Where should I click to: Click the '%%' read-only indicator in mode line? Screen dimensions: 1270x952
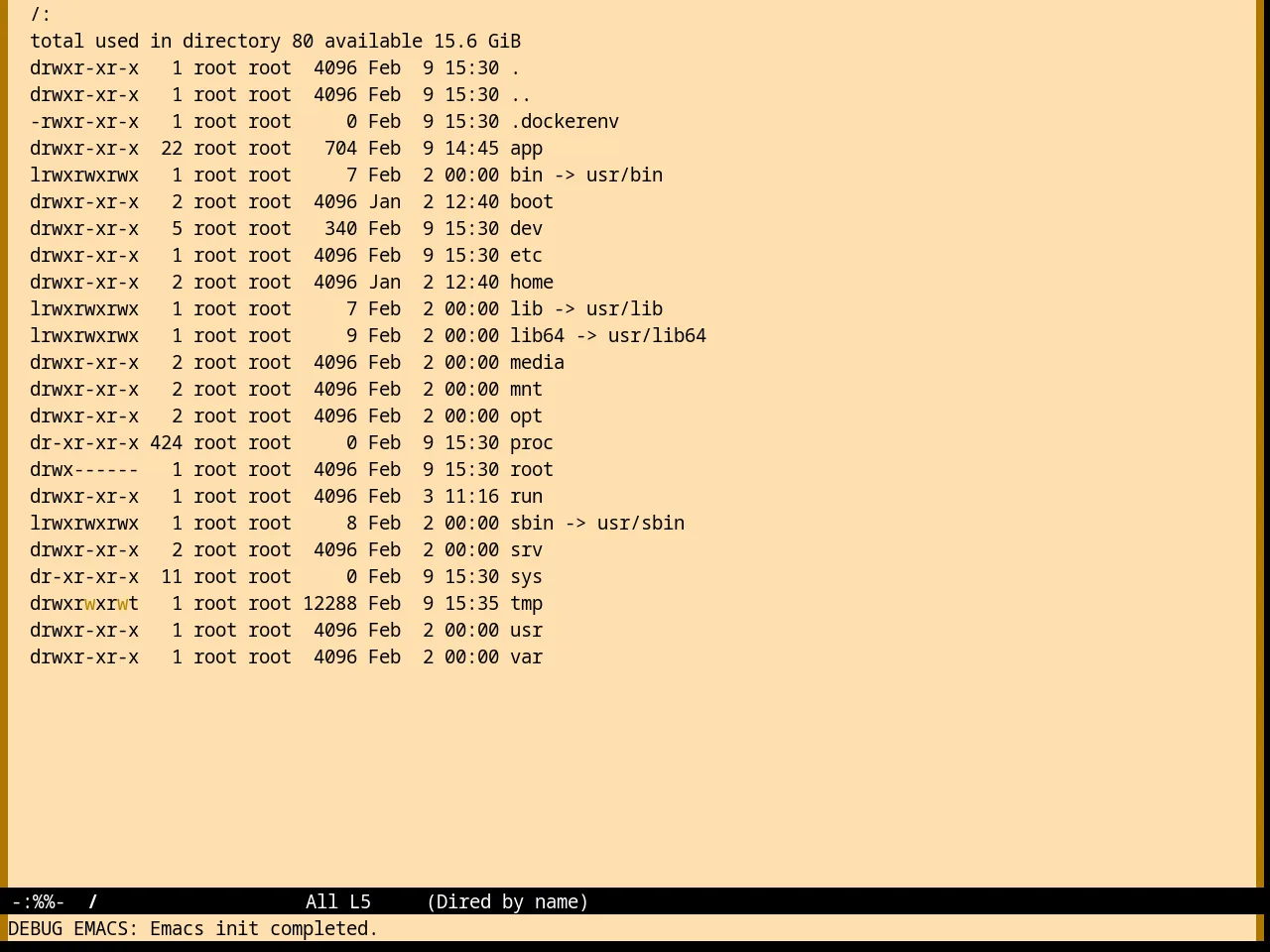[46, 901]
